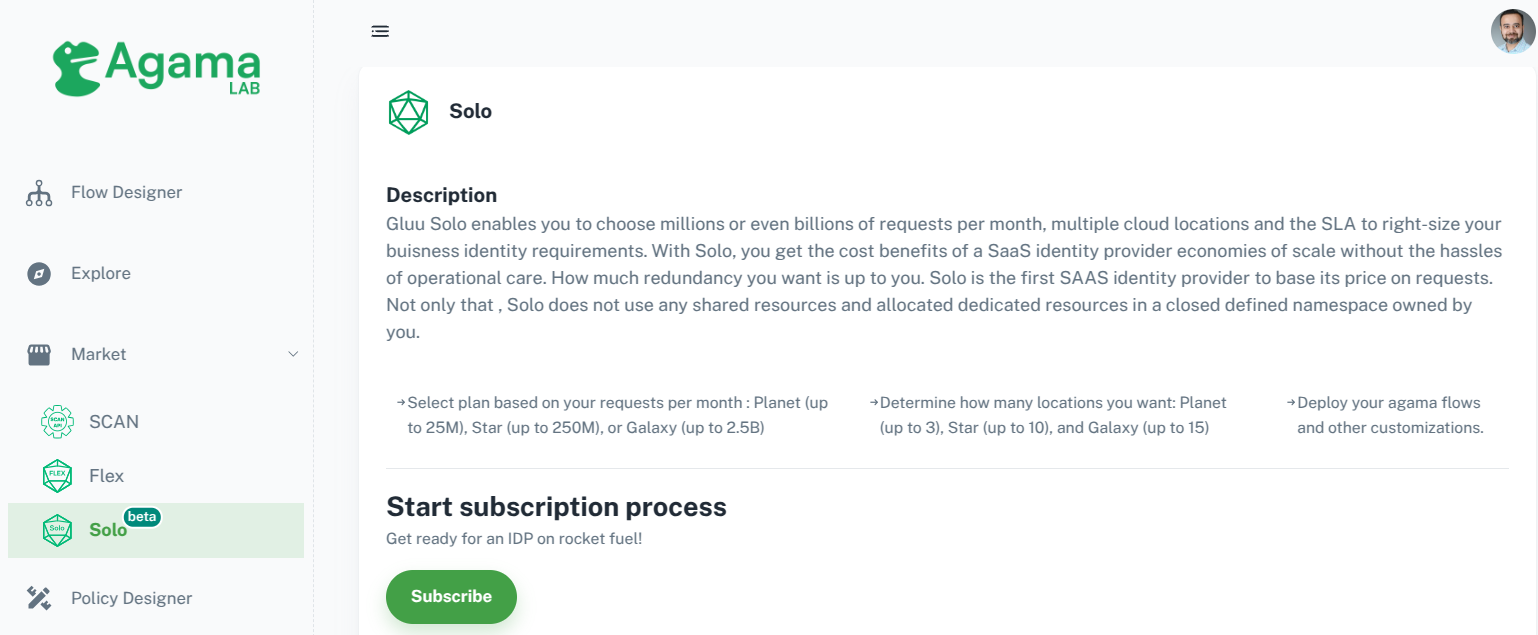
Task: Collapse the Market submenu chevron
Action: coord(293,355)
